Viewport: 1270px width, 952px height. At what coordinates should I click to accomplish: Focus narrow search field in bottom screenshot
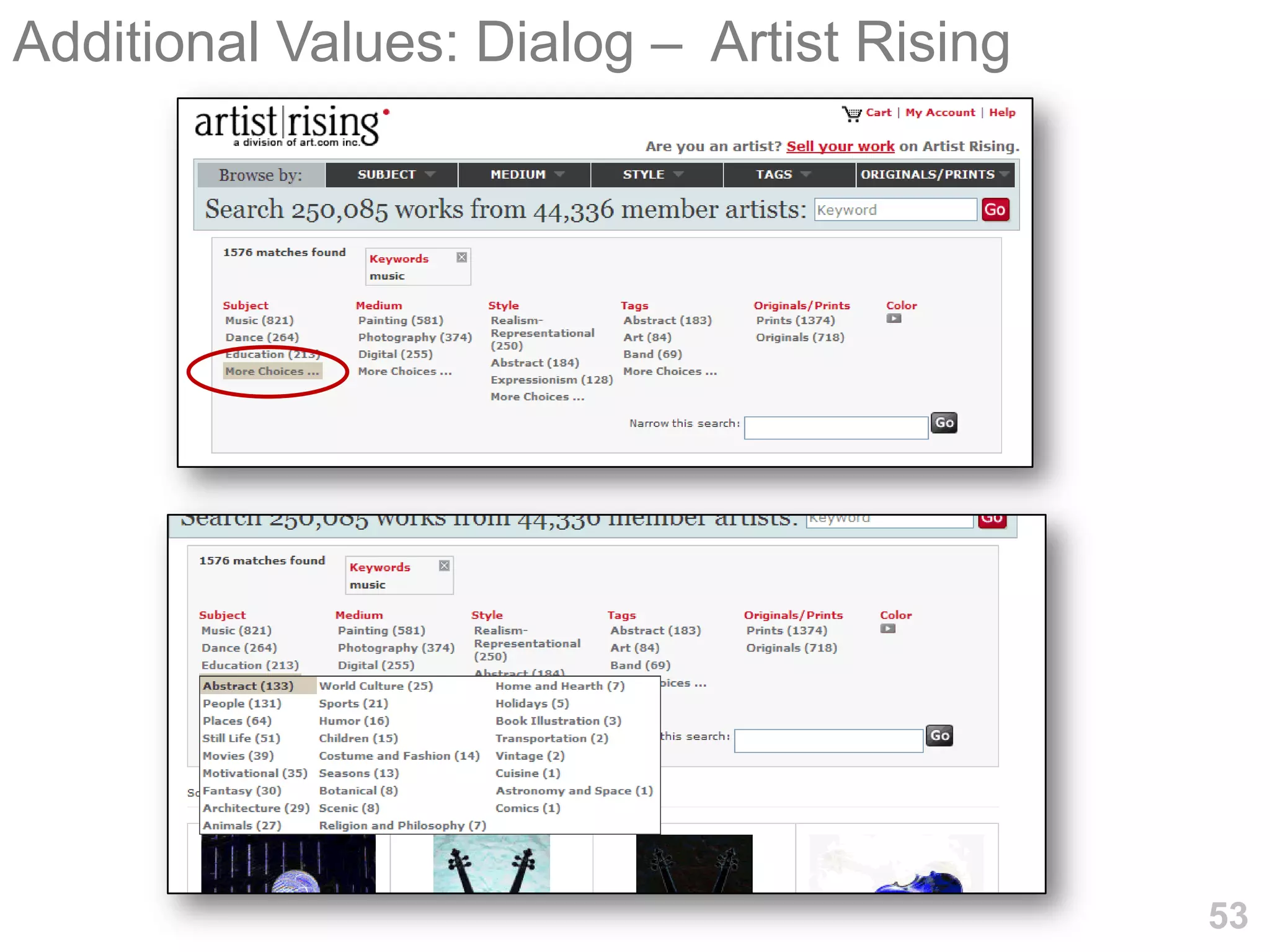pyautogui.click(x=828, y=741)
